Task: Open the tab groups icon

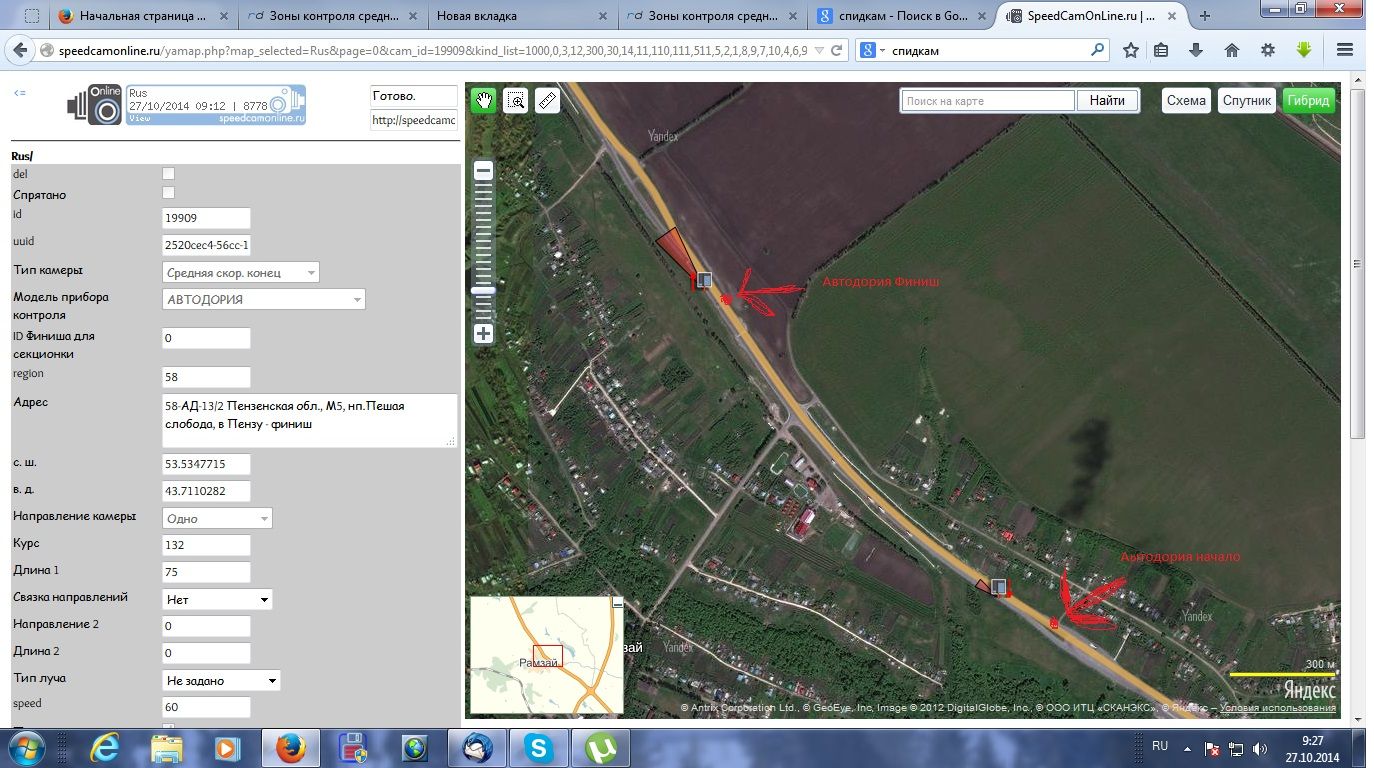Action: point(33,16)
